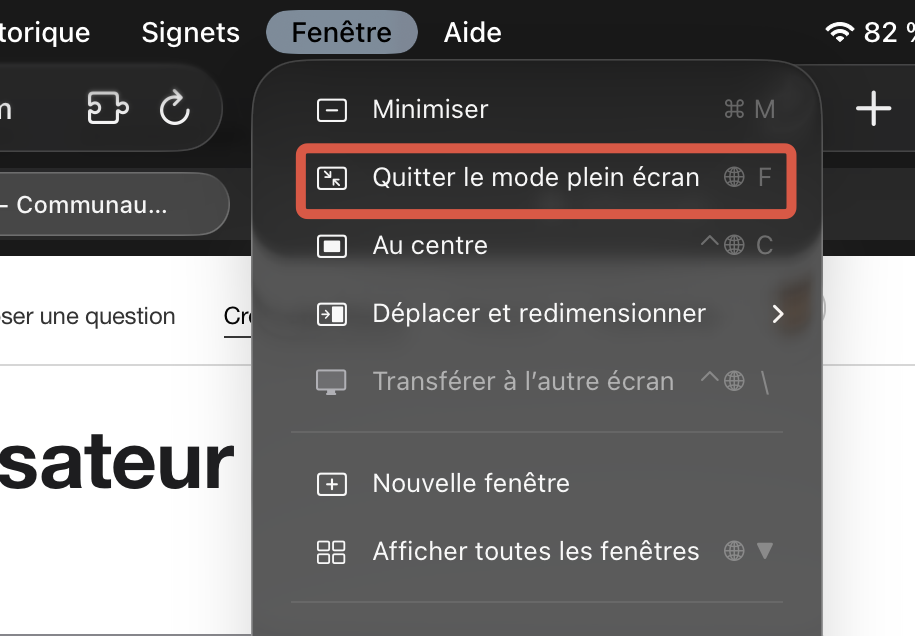The width and height of the screenshot is (915, 636).
Task: Open the Fenêtre menu
Action: click(x=341, y=32)
